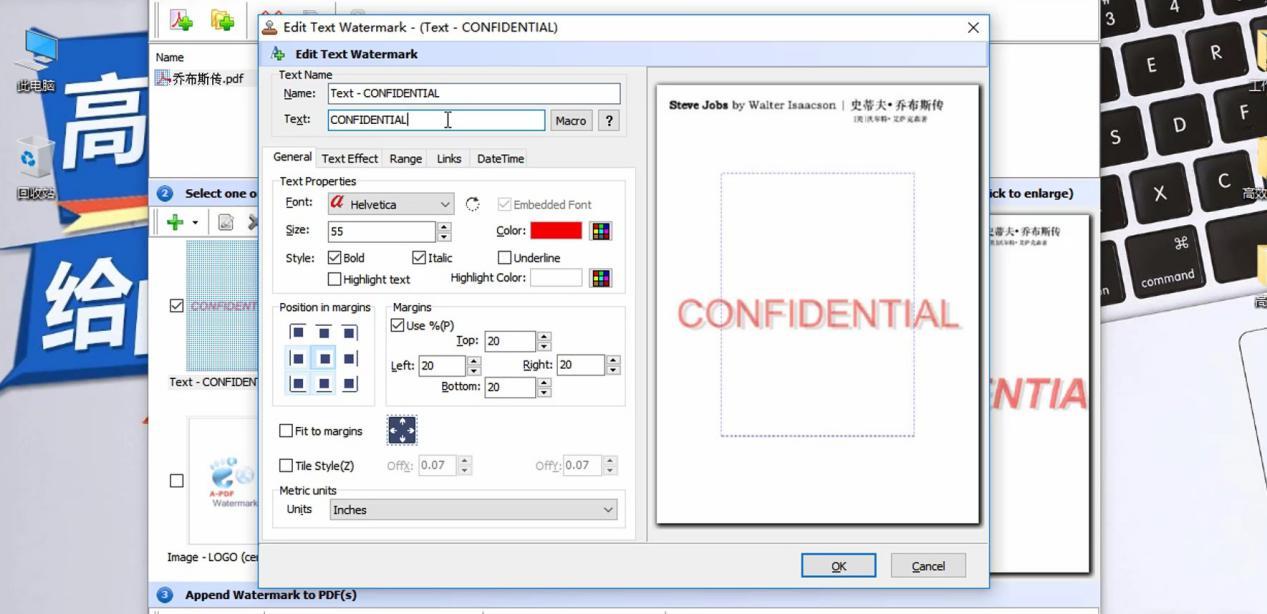Click the add PDF folder toolbar icon
The height and width of the screenshot is (614, 1267).
222,20
